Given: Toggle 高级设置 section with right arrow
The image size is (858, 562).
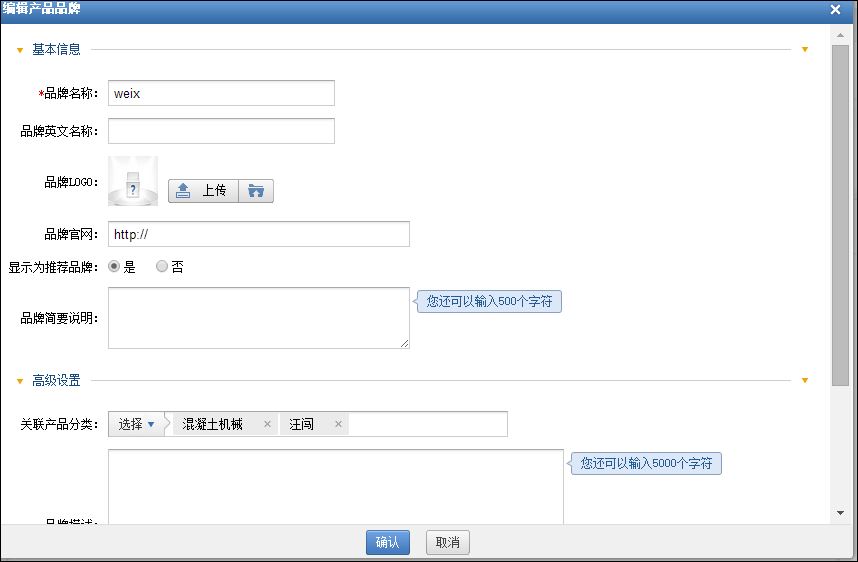Looking at the screenshot, I should tap(805, 380).
